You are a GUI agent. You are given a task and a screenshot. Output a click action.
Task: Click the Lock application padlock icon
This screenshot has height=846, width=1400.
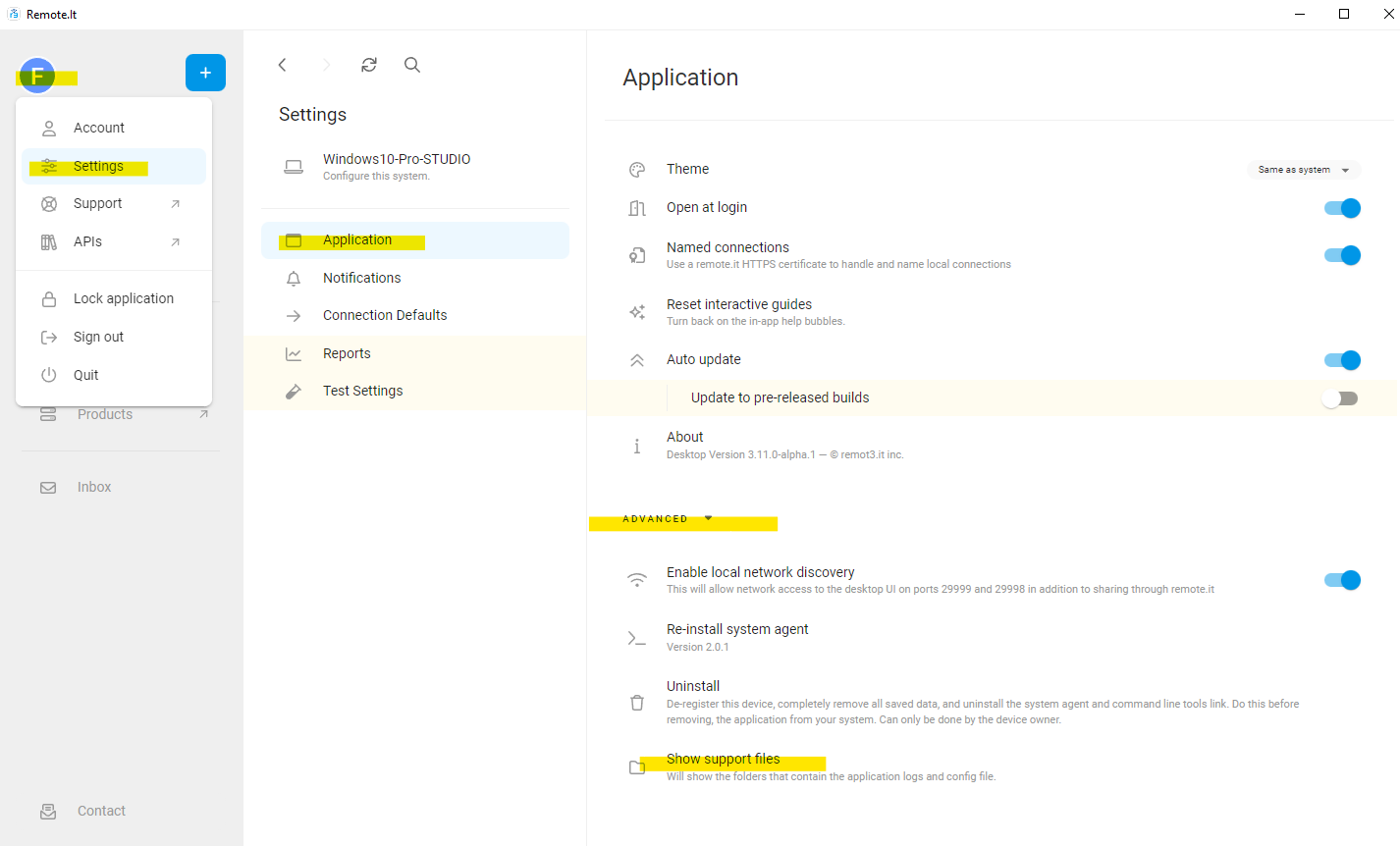[49, 299]
